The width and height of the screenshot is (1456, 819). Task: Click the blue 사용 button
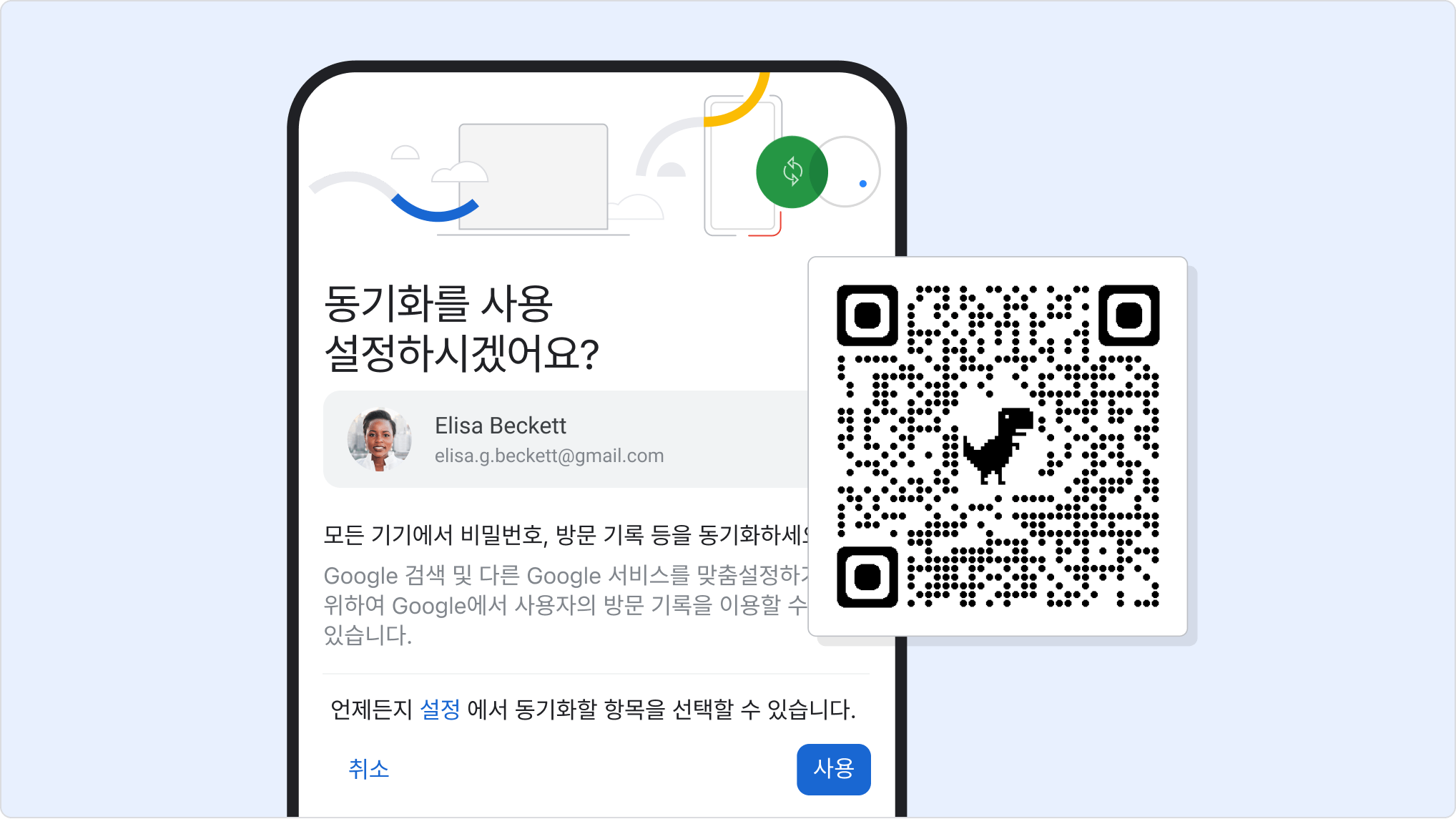coord(833,769)
